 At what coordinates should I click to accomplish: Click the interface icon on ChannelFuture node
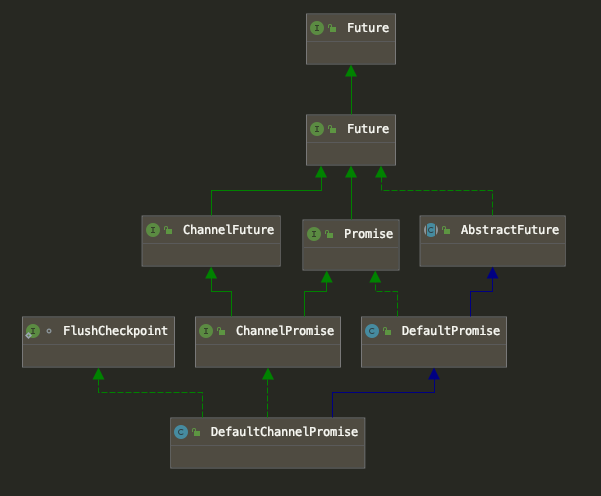point(152,230)
